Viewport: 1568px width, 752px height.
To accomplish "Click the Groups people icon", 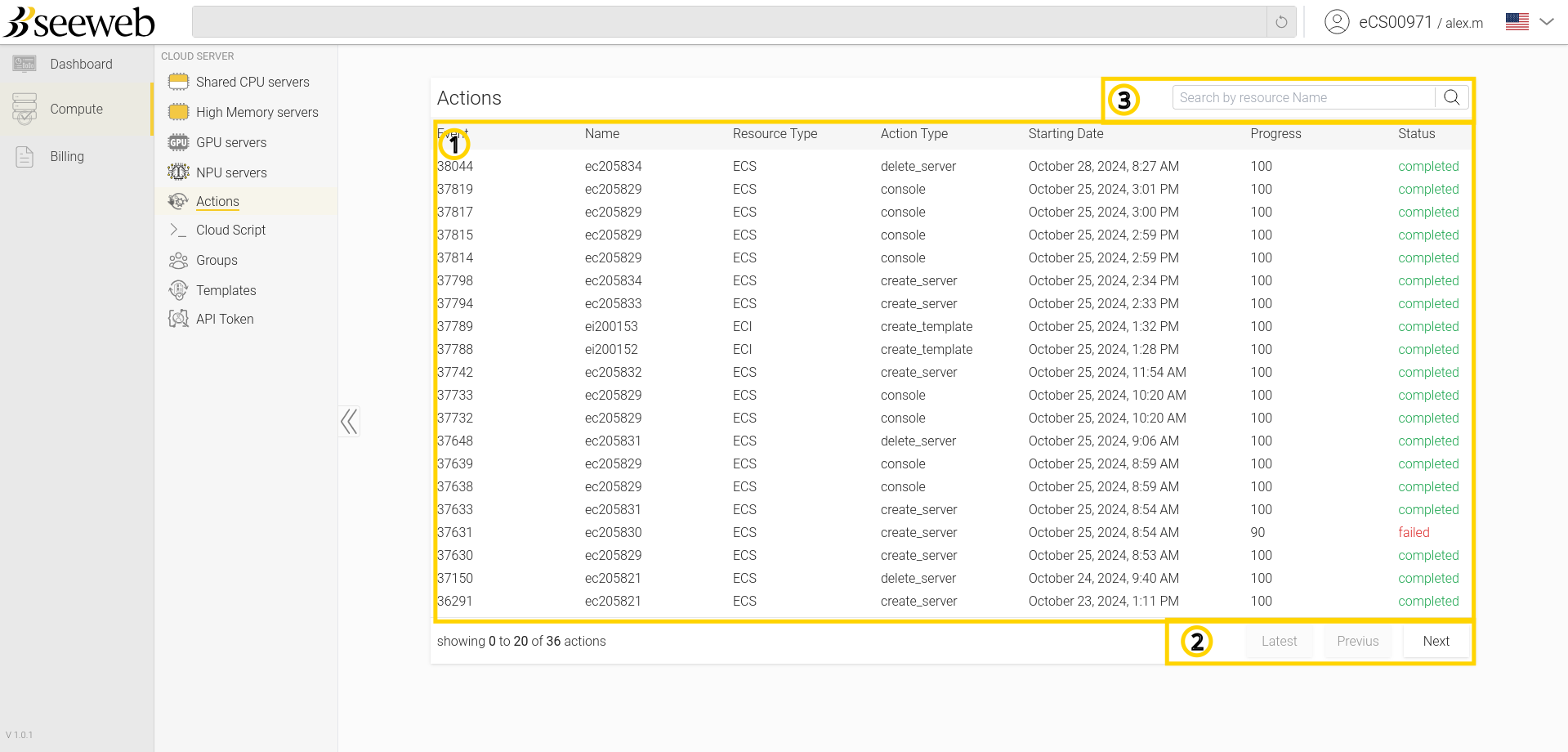I will [x=178, y=260].
